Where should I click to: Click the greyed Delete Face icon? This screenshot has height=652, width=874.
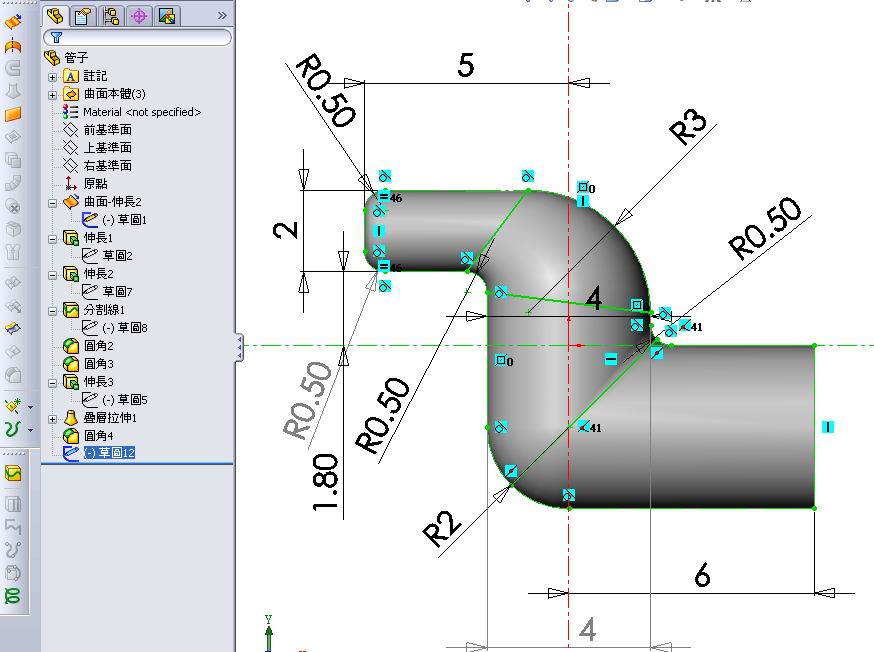click(13, 206)
